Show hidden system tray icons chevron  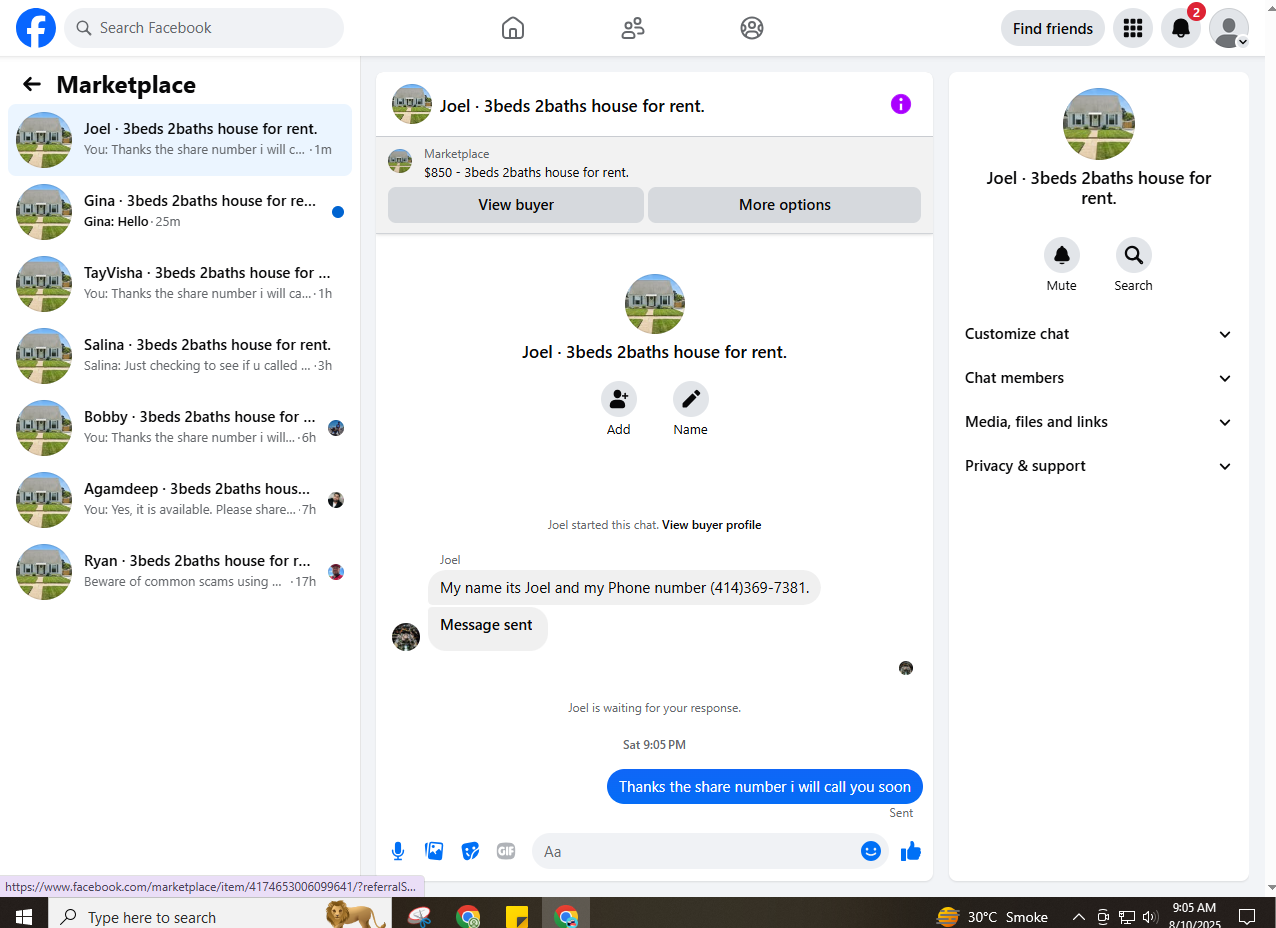[x=1079, y=916]
